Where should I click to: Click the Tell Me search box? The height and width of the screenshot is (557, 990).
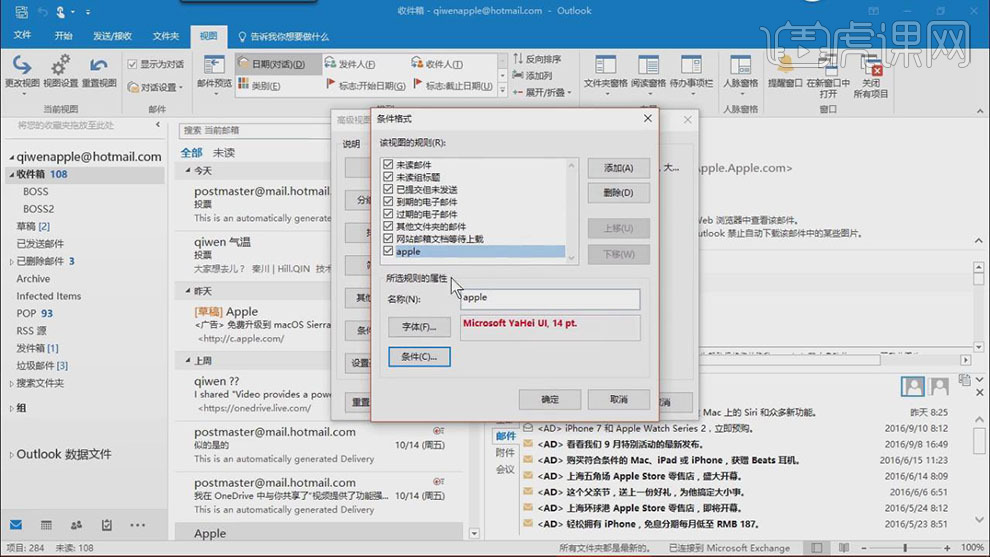pos(283,37)
